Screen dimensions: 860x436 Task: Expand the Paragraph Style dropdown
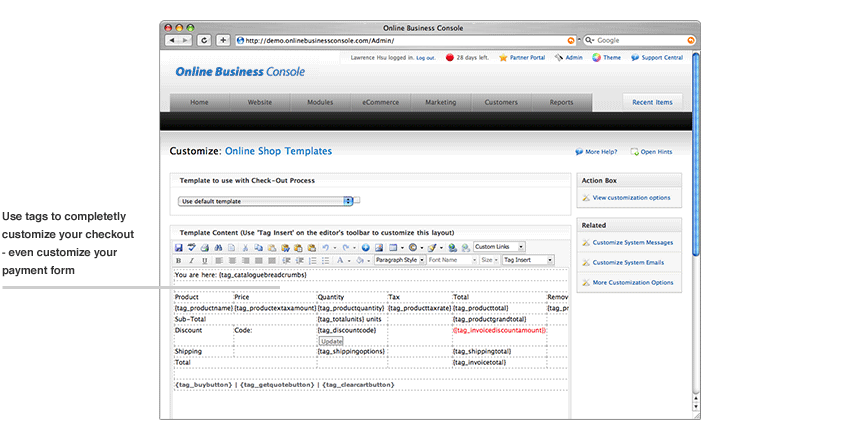(400, 260)
